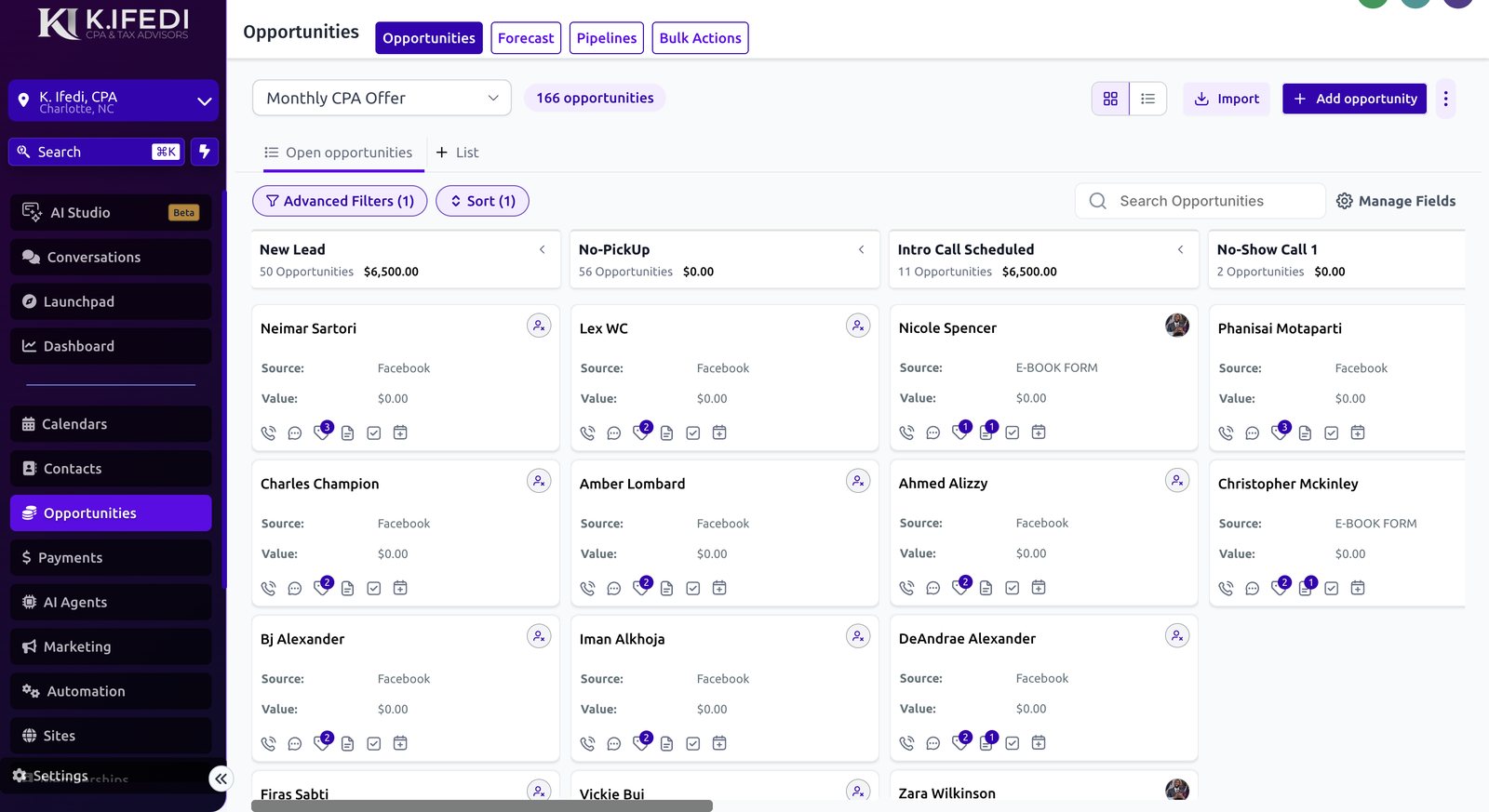Click owner avatar on Nicole Spencer card

click(1177, 326)
